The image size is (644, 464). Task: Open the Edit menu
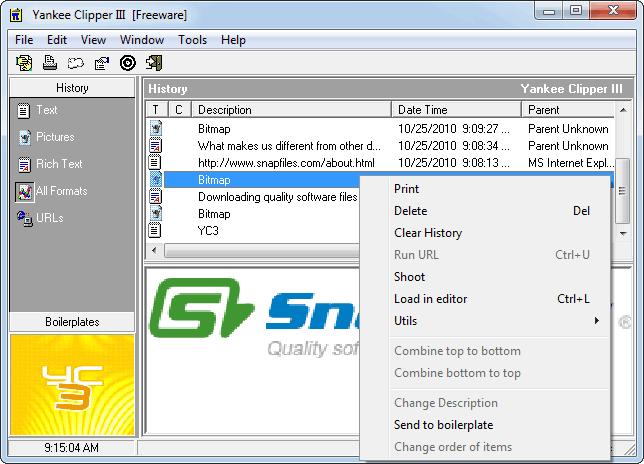(57, 40)
